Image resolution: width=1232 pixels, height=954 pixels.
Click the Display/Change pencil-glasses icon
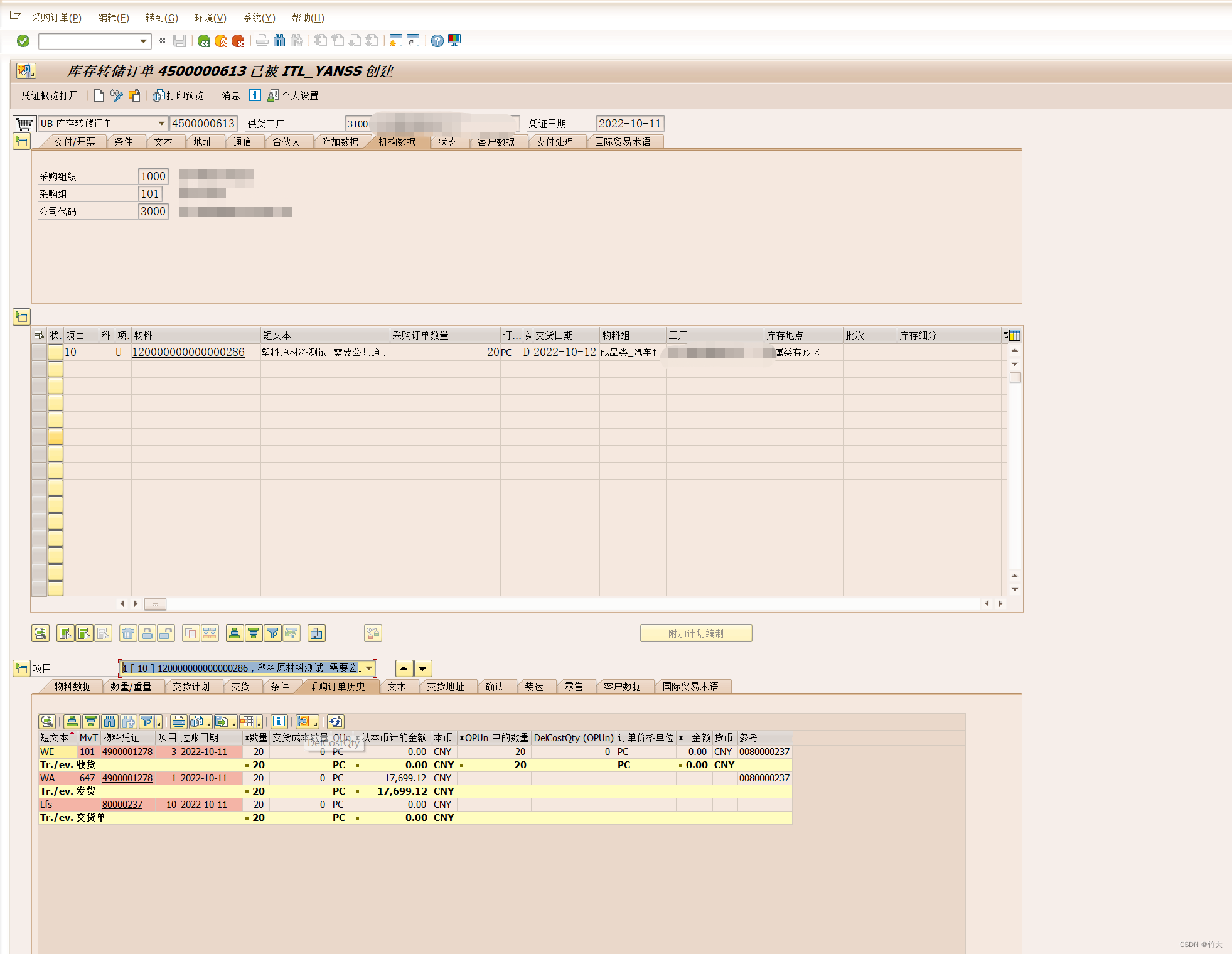(117, 95)
